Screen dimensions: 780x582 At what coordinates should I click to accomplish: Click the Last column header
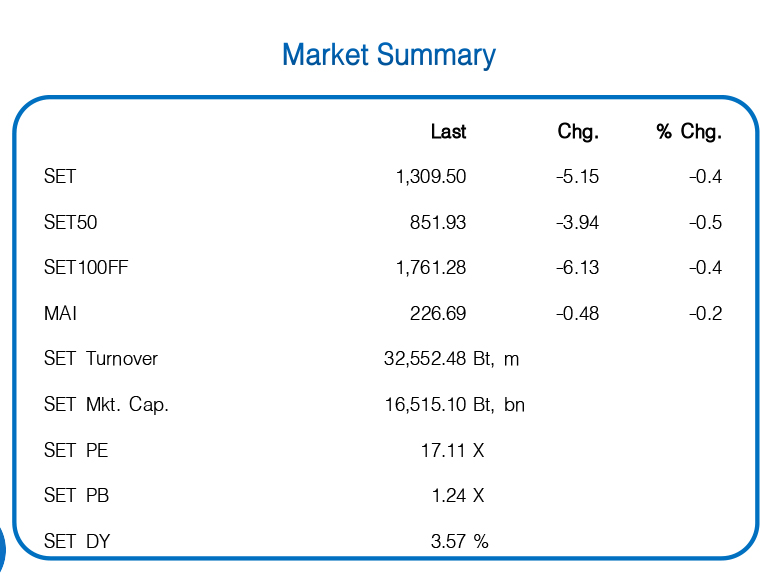pos(448,132)
